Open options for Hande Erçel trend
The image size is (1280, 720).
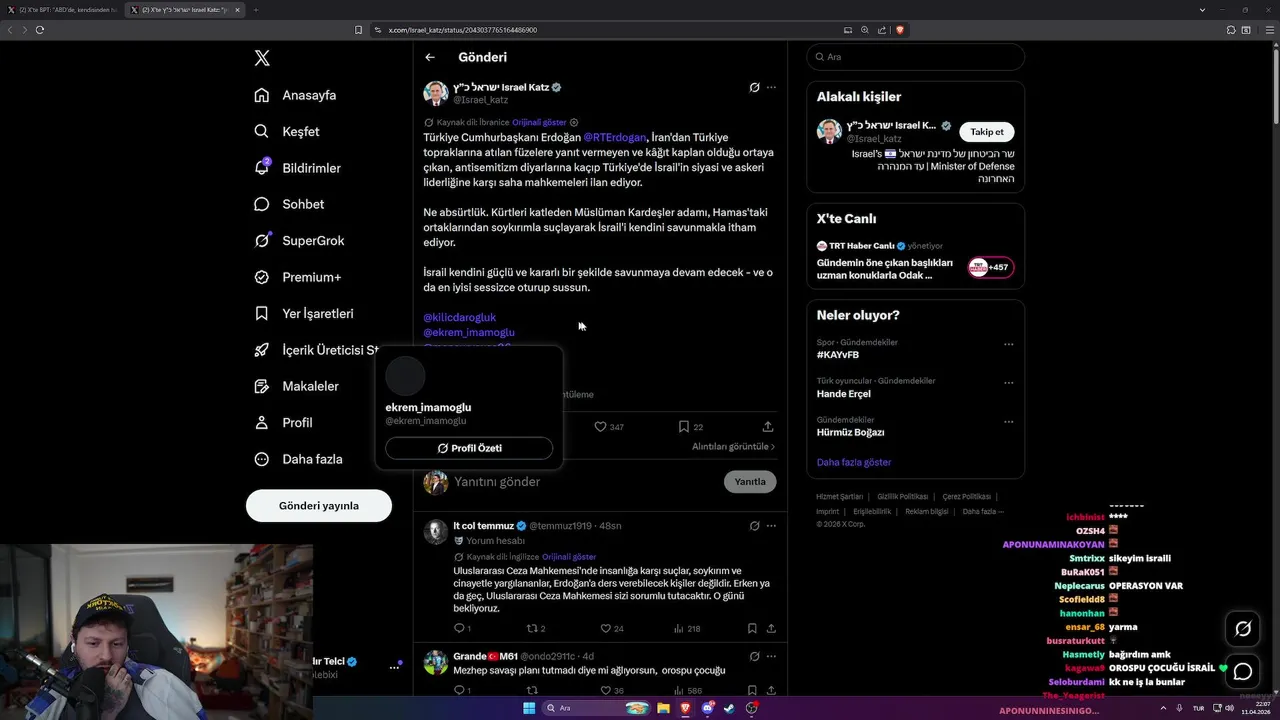tap(1008, 383)
